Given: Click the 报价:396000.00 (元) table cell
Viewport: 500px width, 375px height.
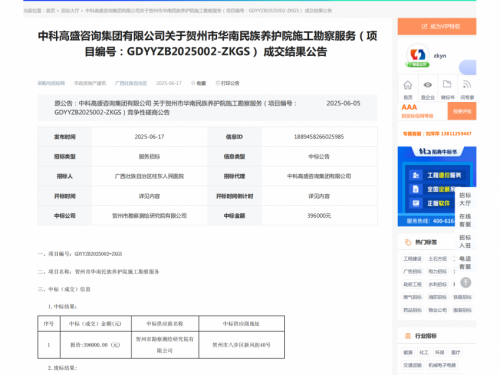Looking at the screenshot, I should click(x=95, y=345).
